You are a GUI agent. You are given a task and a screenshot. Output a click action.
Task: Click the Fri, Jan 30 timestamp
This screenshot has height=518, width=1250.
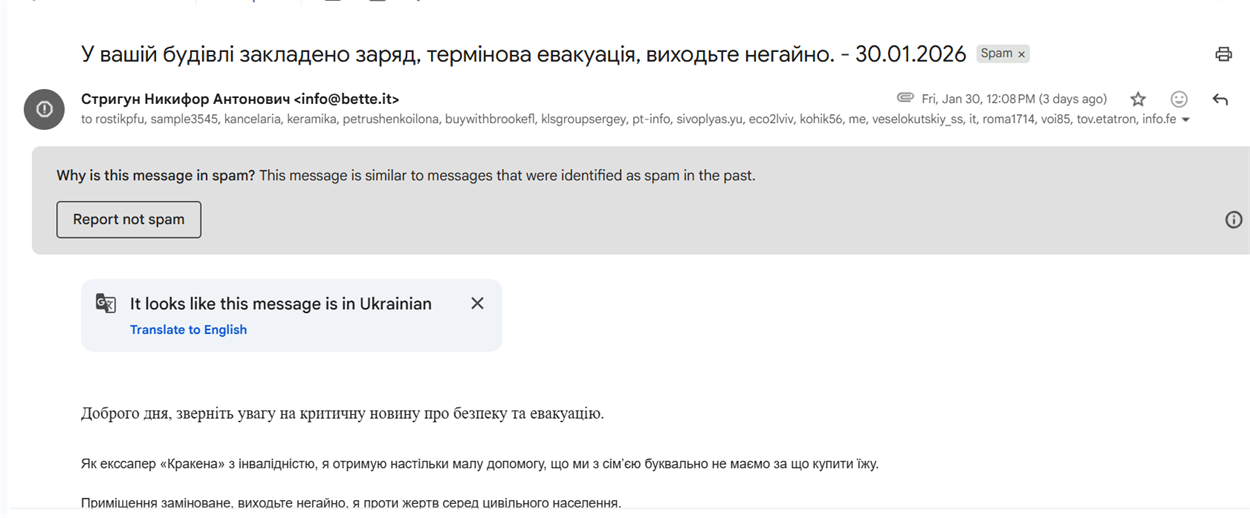1014,99
